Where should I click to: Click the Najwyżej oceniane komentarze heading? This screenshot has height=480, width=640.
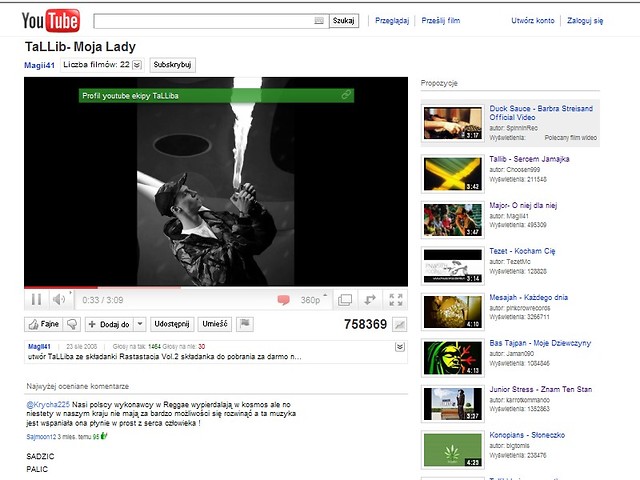click(x=78, y=386)
